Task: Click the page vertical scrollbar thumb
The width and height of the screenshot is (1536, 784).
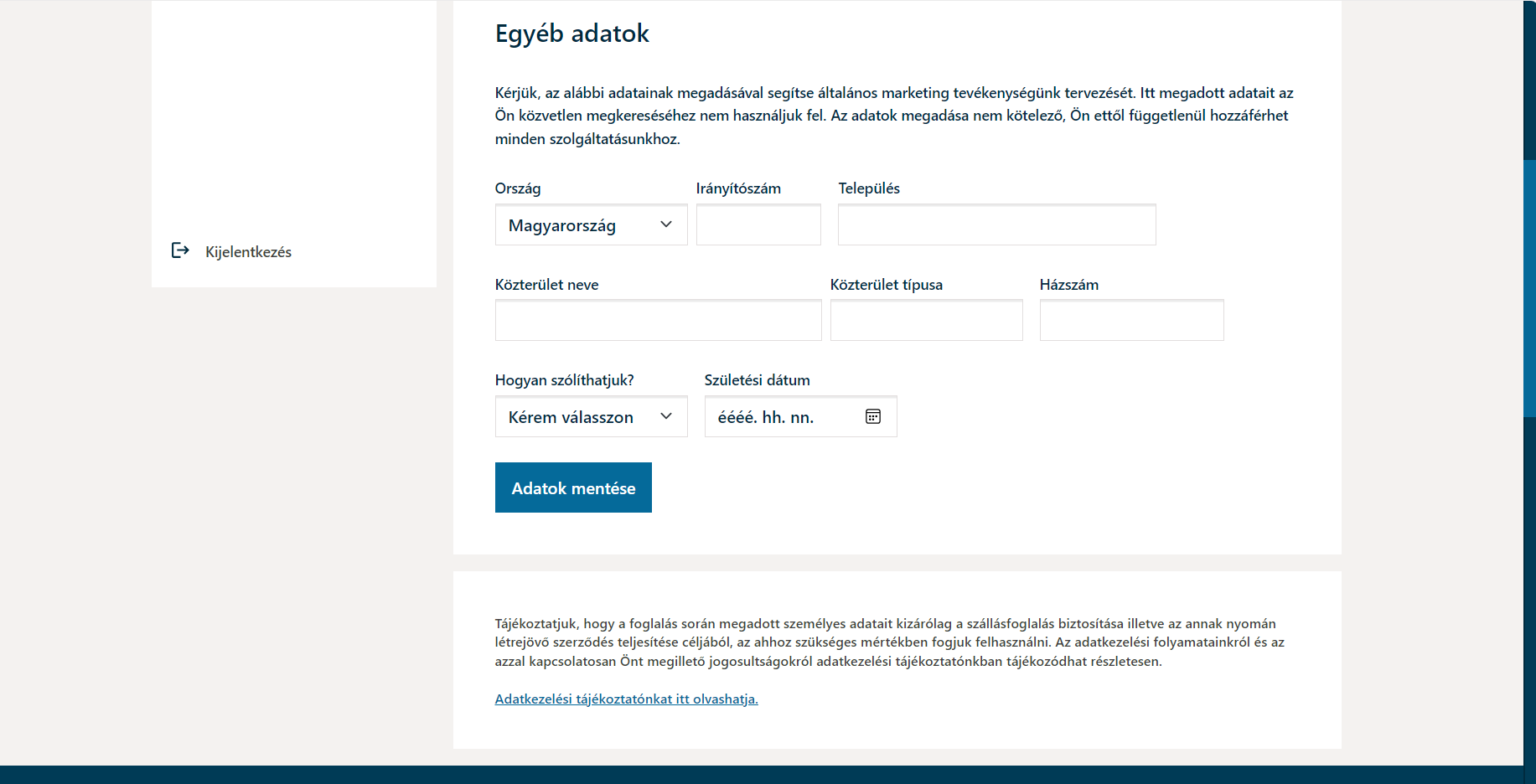Action: click(x=1529, y=287)
